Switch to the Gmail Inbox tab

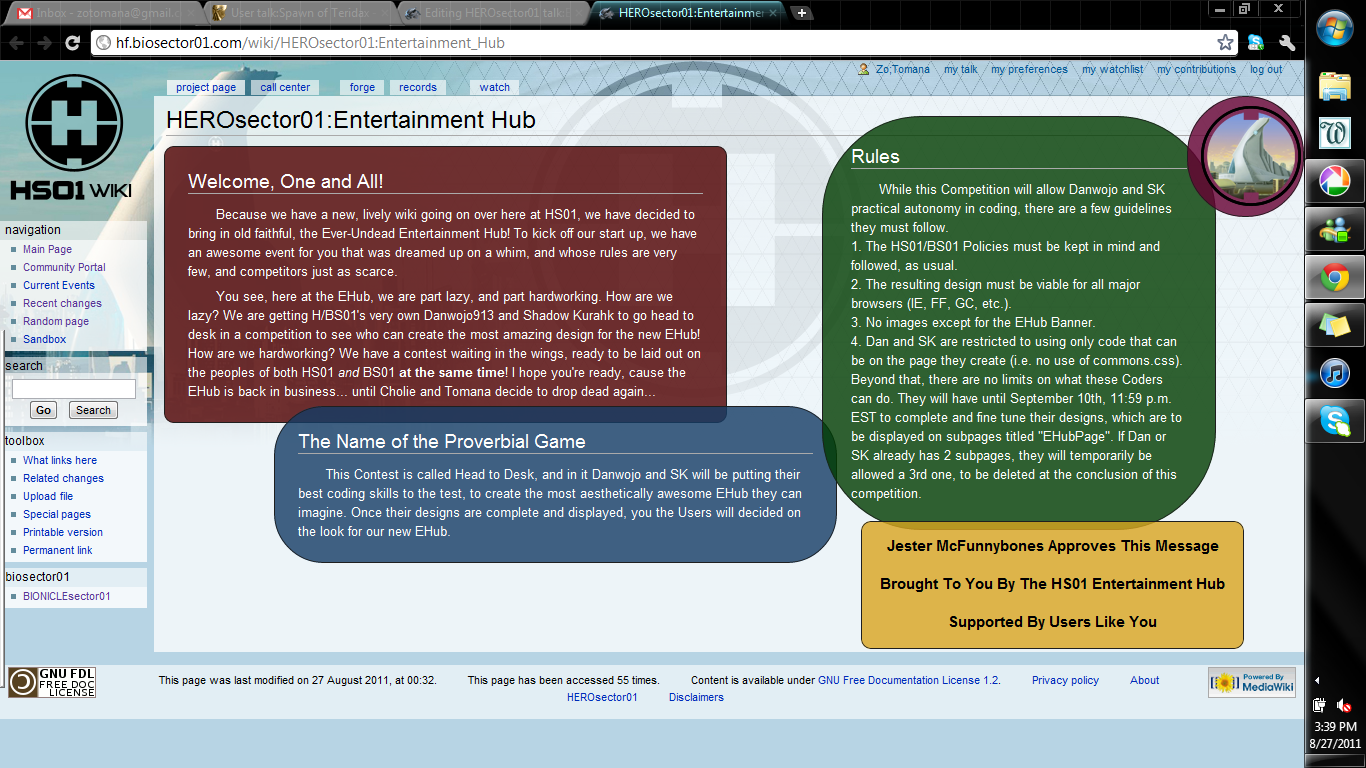pos(103,13)
